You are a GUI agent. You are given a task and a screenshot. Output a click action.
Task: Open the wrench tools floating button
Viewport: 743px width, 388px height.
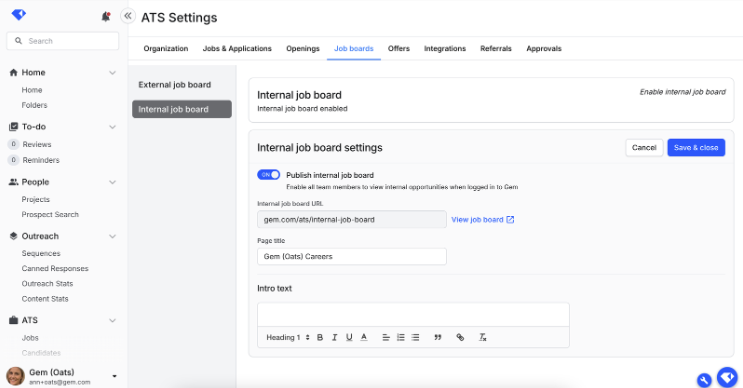(x=704, y=379)
